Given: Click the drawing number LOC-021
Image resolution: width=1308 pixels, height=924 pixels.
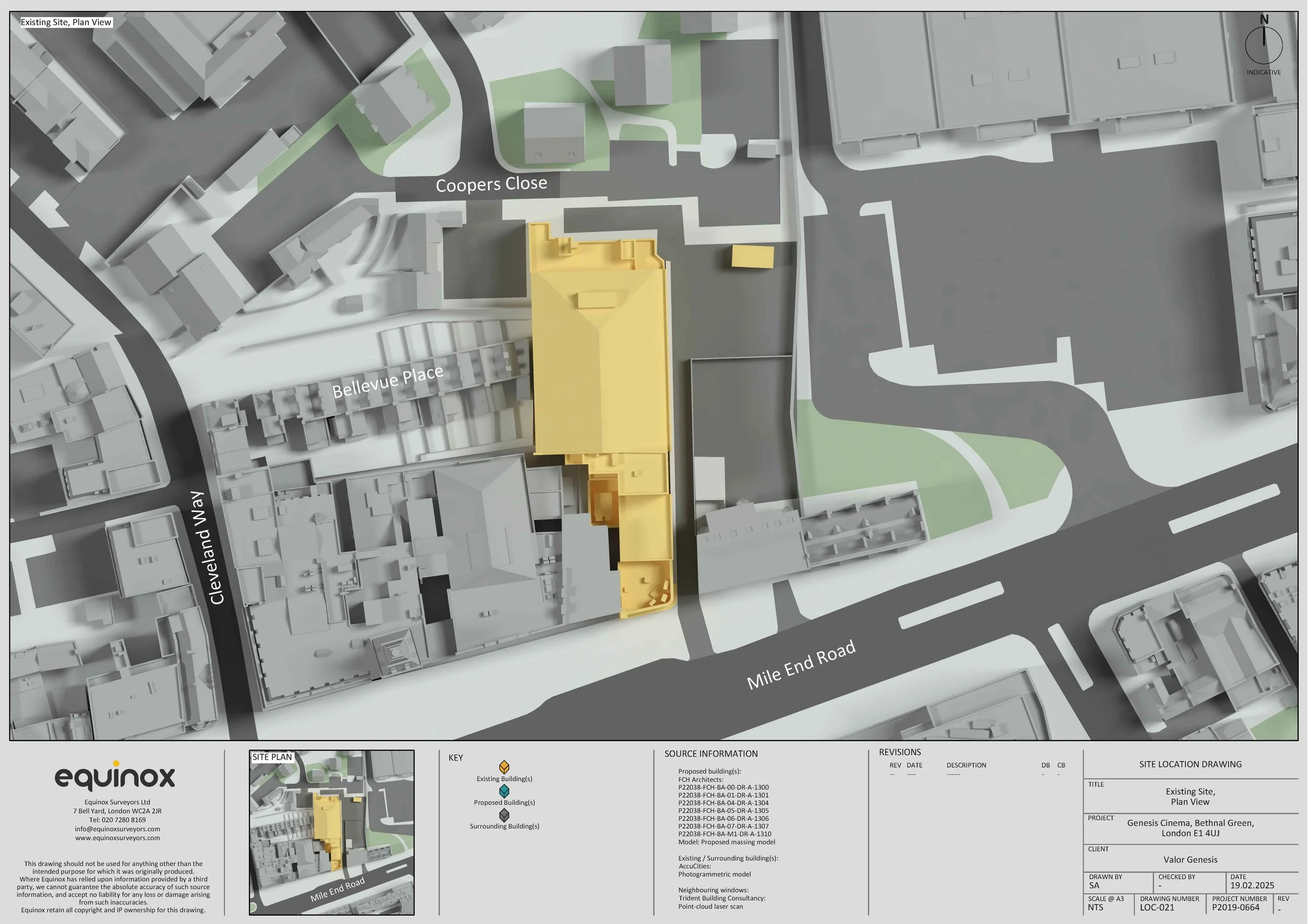Looking at the screenshot, I should point(1156,907).
